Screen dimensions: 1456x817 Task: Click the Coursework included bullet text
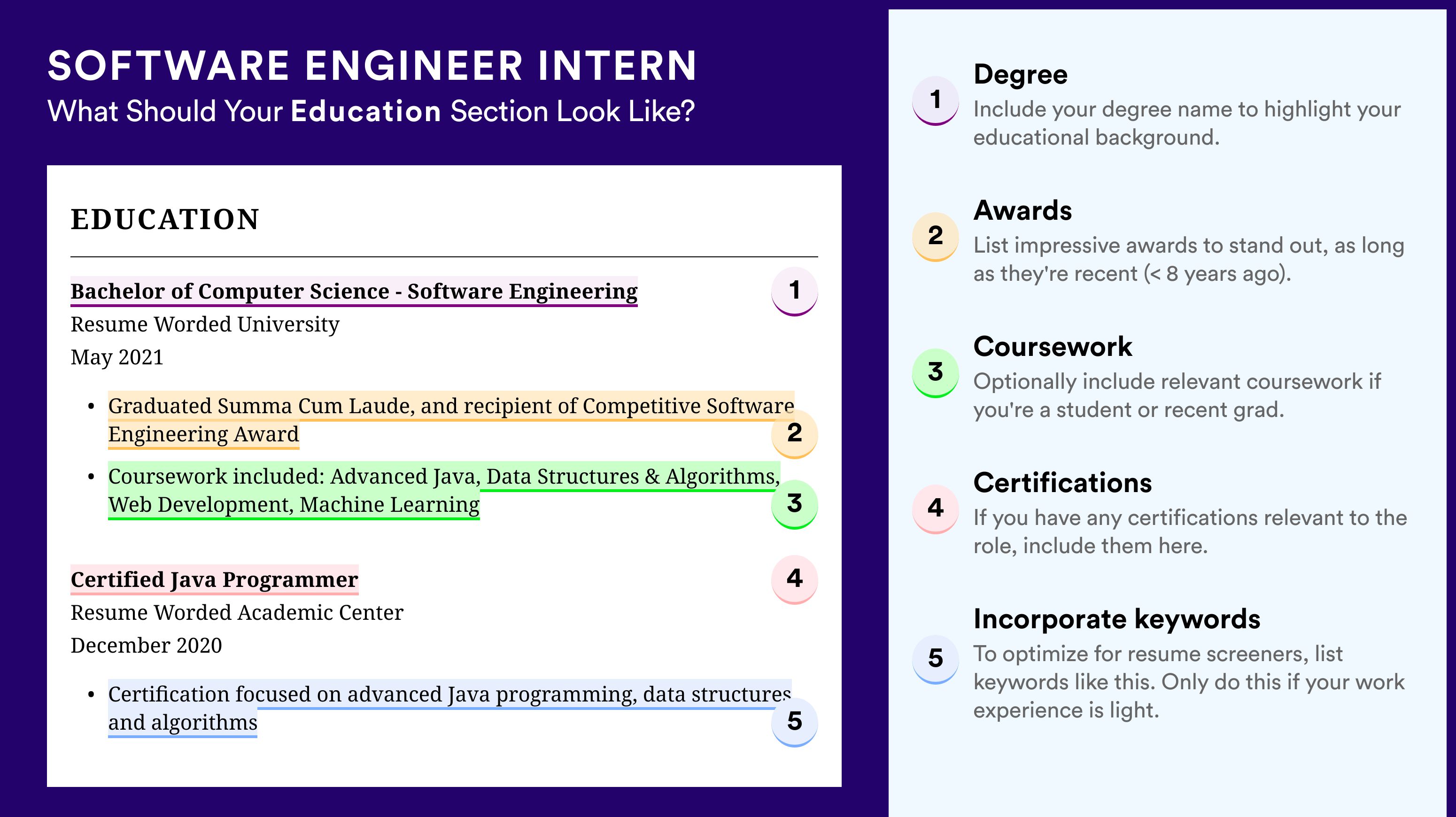point(444,490)
